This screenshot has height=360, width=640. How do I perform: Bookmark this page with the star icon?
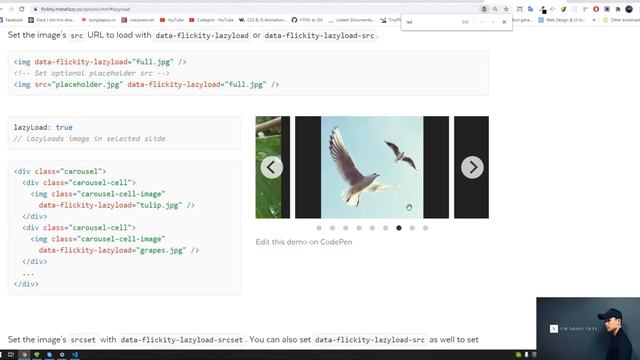click(x=506, y=9)
